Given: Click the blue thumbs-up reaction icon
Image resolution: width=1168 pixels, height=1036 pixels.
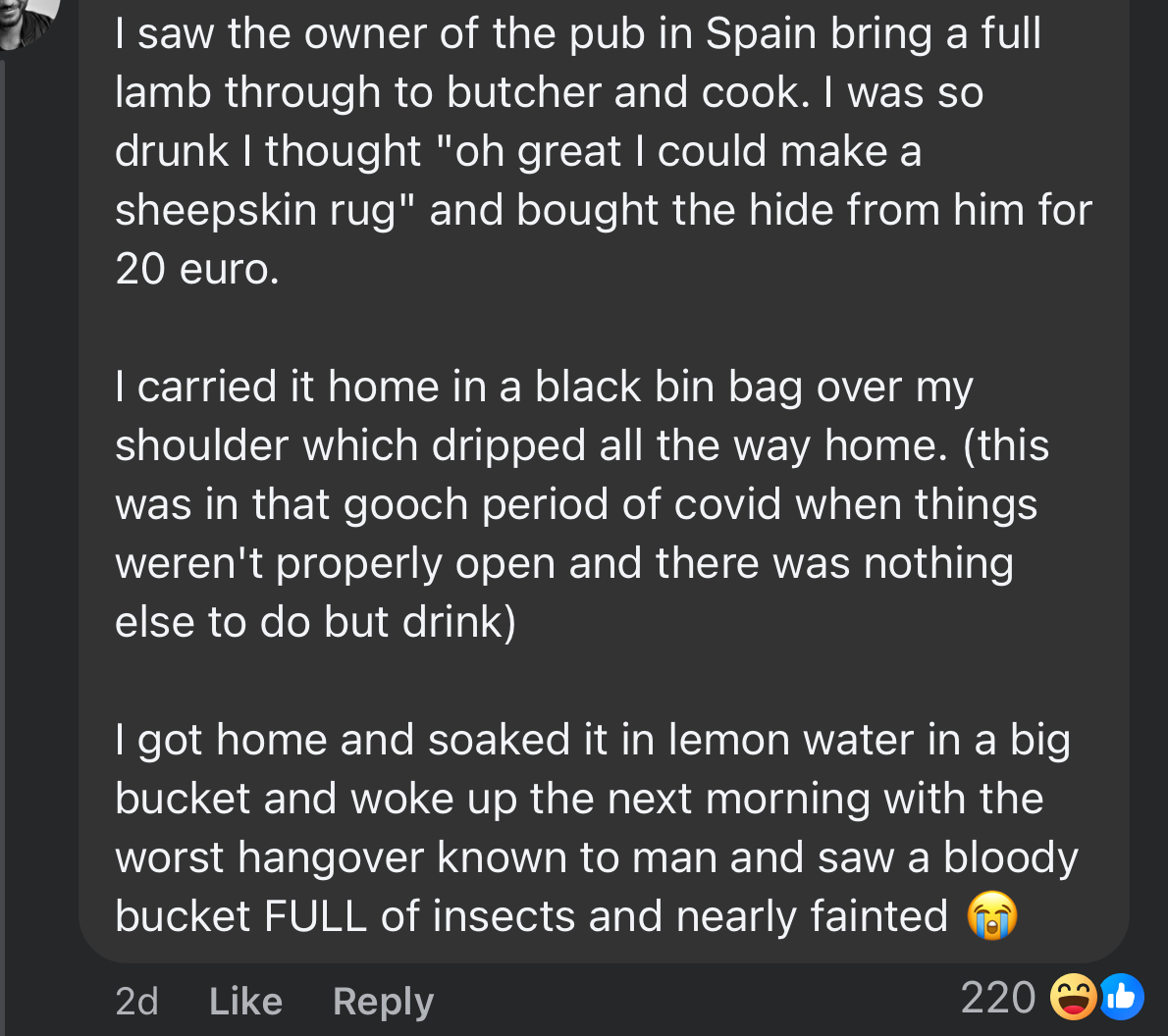Looking at the screenshot, I should click(x=1120, y=998).
